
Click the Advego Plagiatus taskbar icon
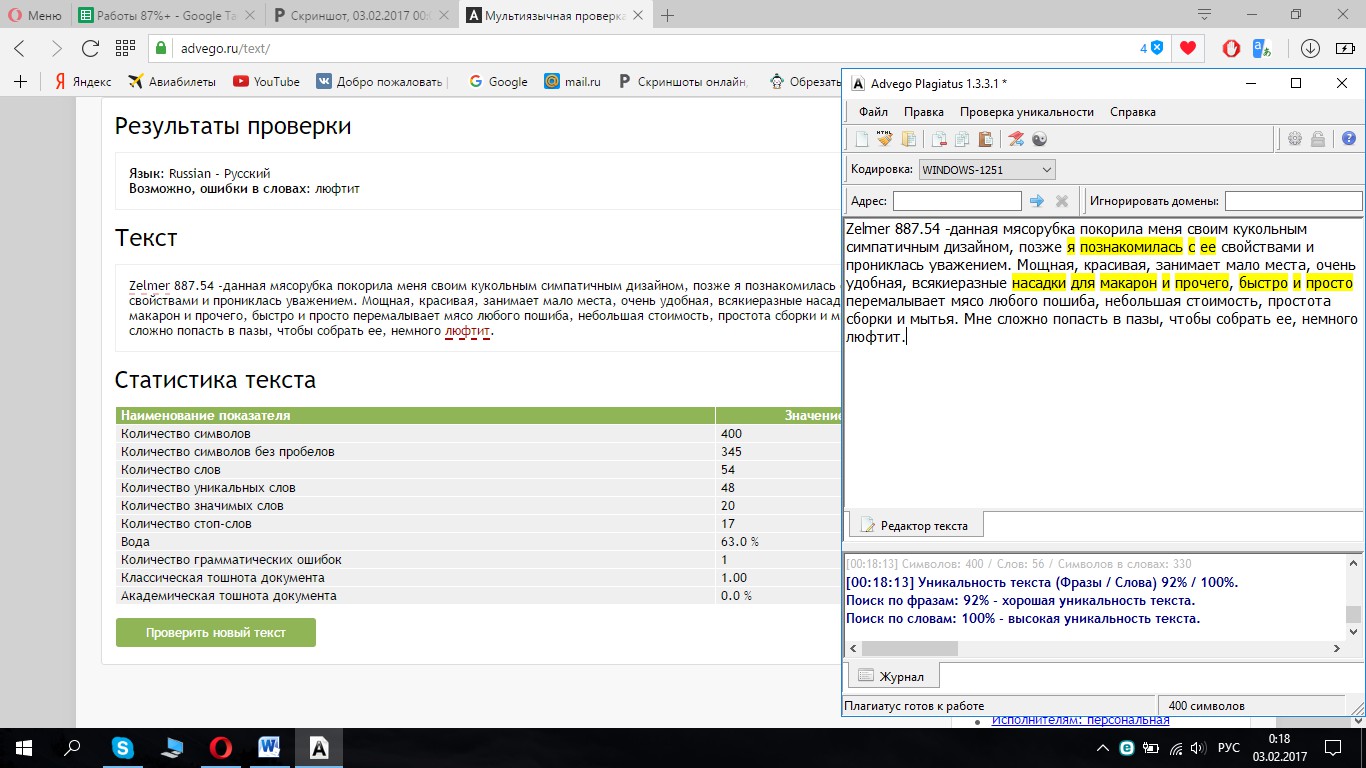click(318, 747)
